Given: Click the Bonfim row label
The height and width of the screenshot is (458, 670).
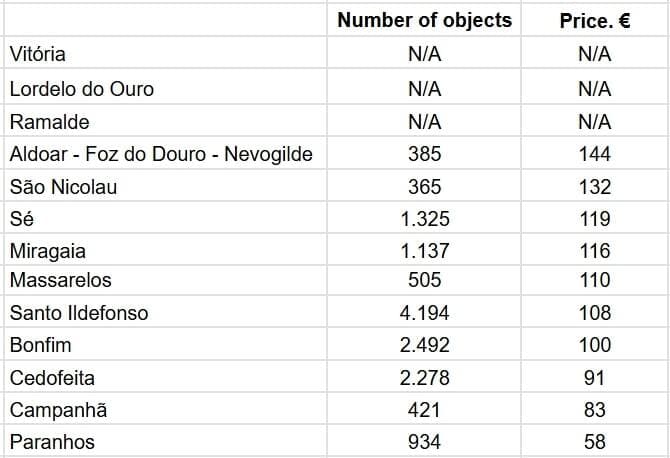Looking at the screenshot, I should [40, 345].
